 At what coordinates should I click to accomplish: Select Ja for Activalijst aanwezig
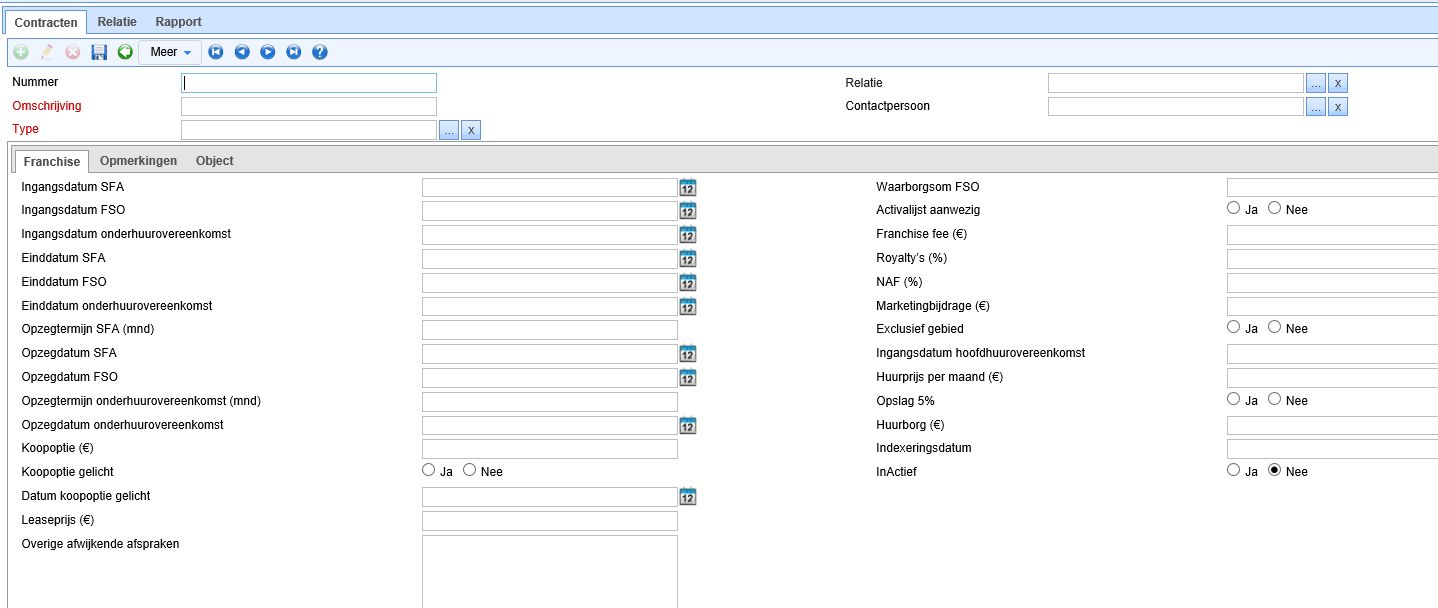pyautogui.click(x=1233, y=208)
